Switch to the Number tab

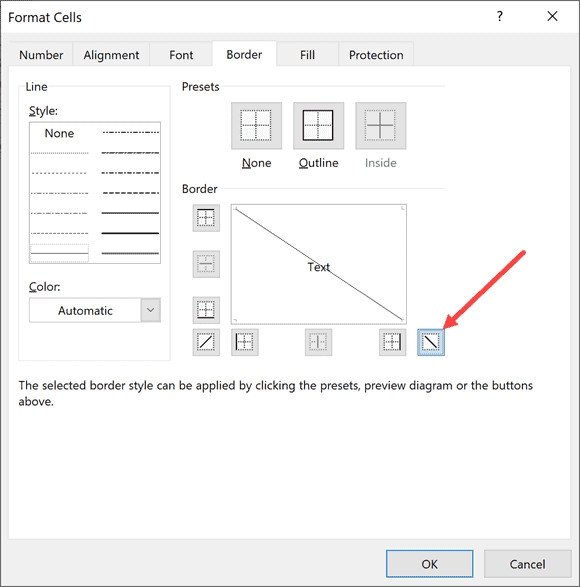tap(41, 55)
